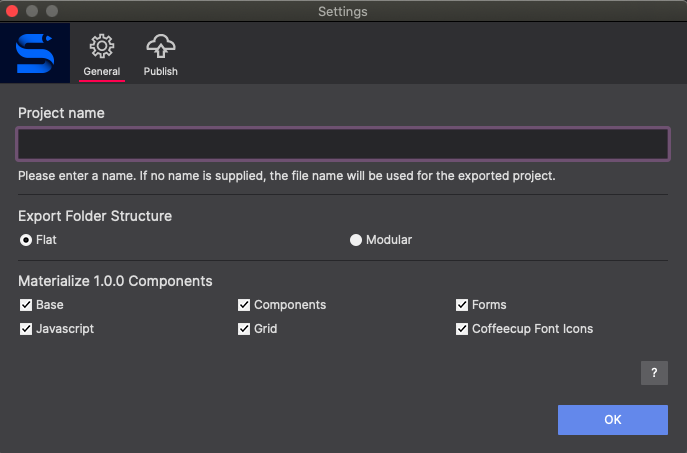Click the question mark help button
The height and width of the screenshot is (453, 687).
point(654,373)
